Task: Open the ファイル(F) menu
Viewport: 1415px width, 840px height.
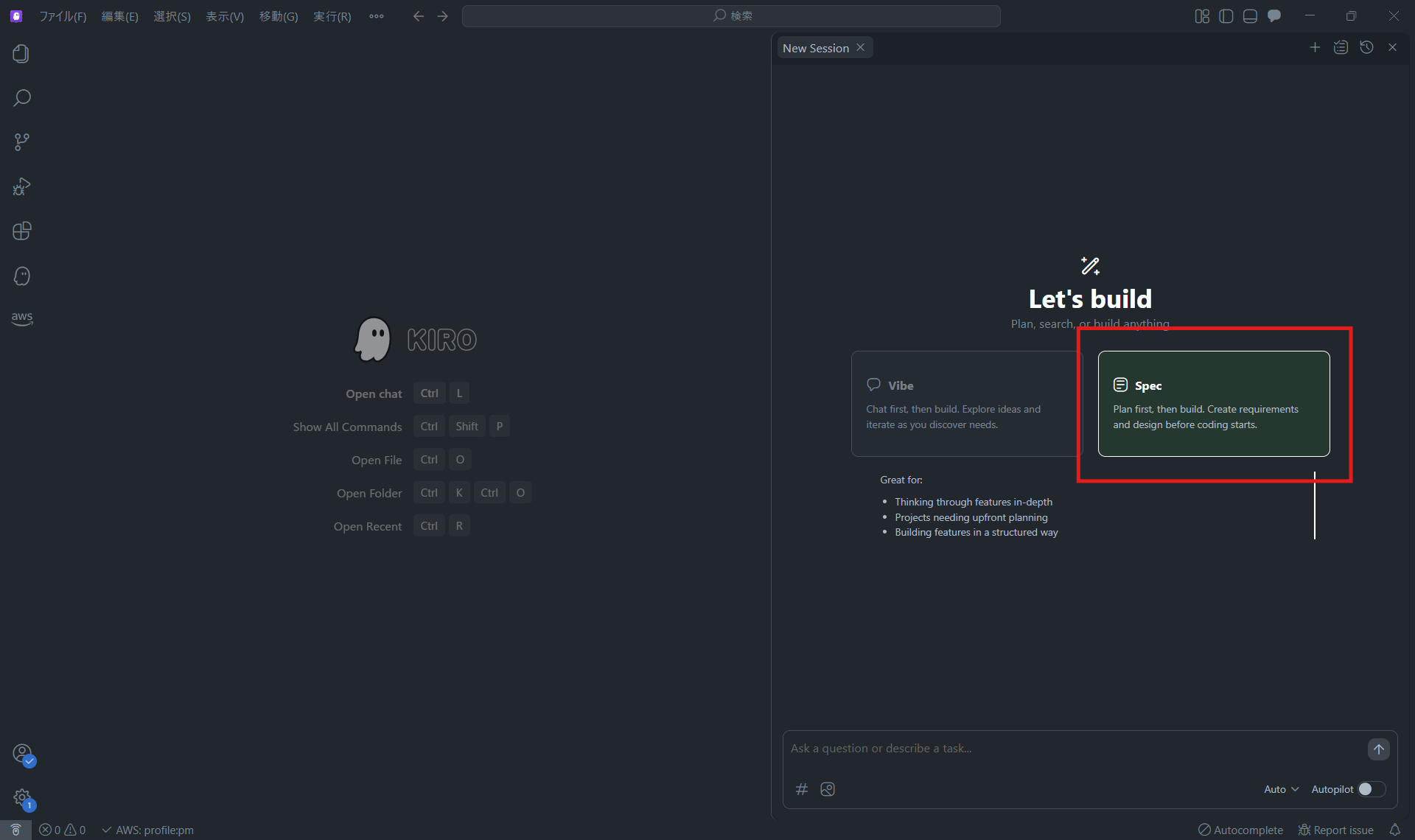Action: [63, 16]
